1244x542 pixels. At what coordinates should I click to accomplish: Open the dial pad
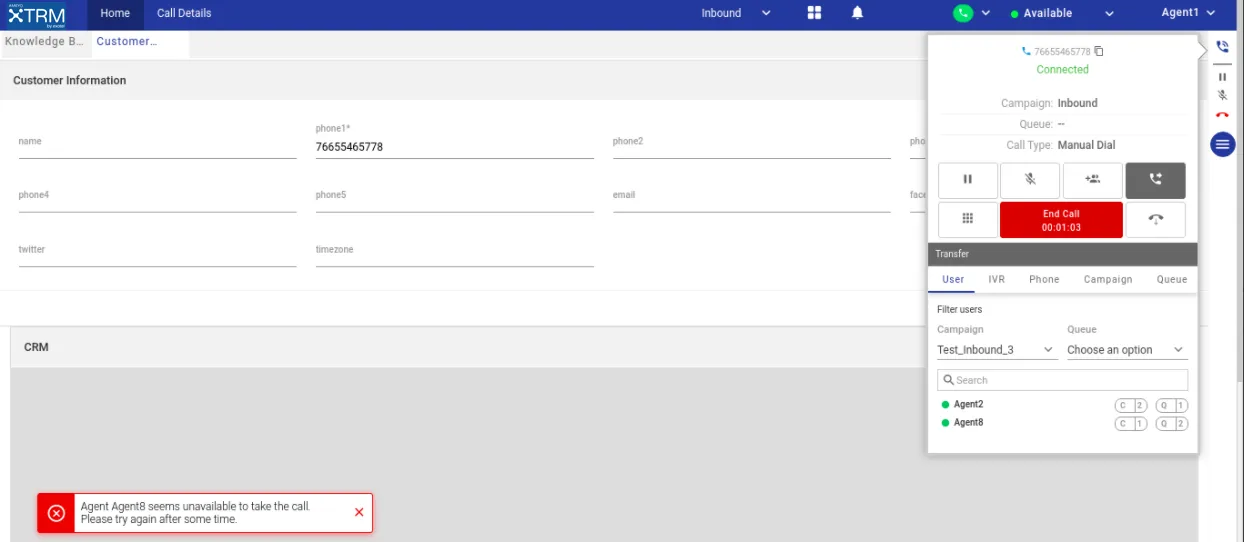click(967, 219)
